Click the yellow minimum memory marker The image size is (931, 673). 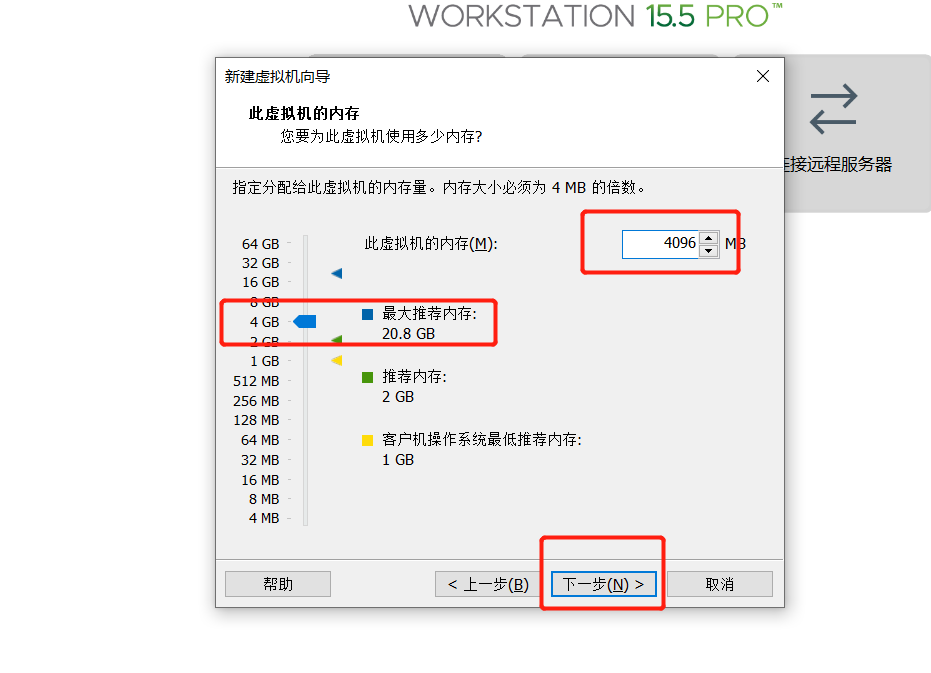pyautogui.click(x=337, y=360)
